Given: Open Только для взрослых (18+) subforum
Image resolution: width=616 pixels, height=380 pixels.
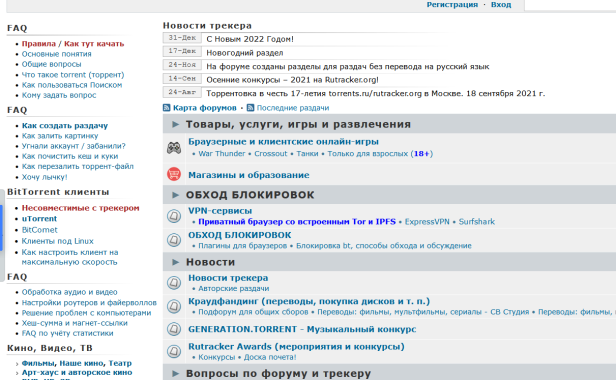Looking at the screenshot, I should tap(380, 154).
